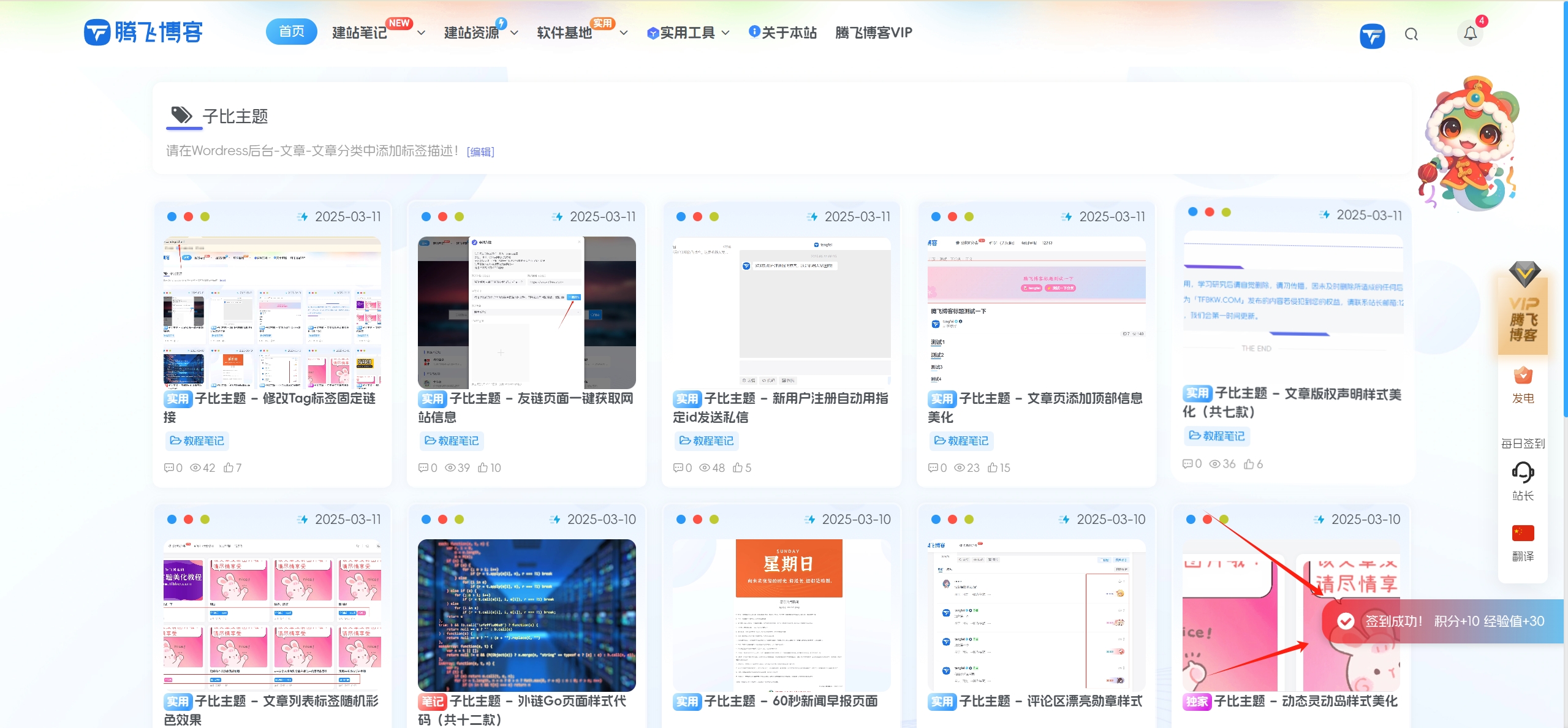Click comment icon on 修改Tag标签固定链接 card
This screenshot has width=1568, height=728.
coord(169,468)
